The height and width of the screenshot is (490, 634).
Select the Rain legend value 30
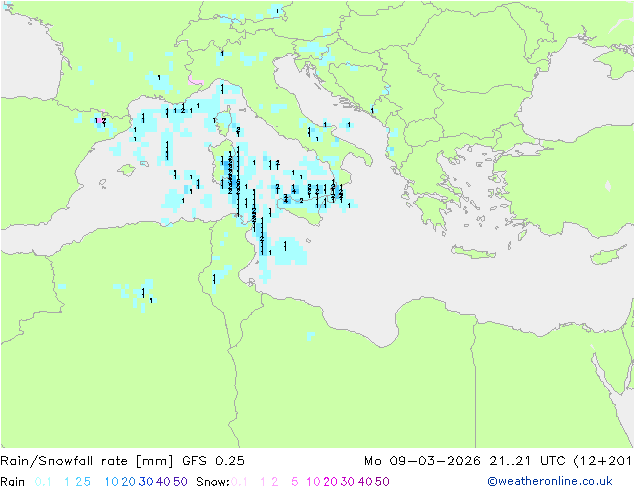(146, 482)
